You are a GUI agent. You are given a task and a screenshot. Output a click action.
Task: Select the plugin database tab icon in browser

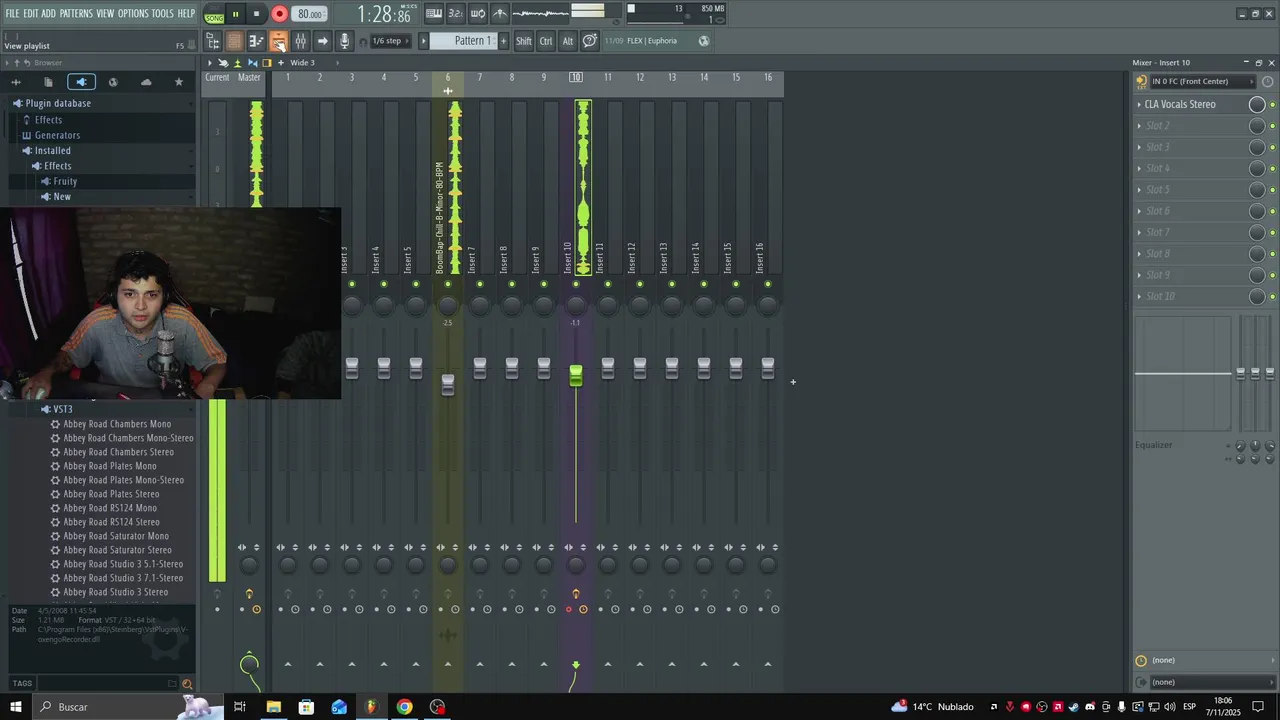pyautogui.click(x=81, y=82)
